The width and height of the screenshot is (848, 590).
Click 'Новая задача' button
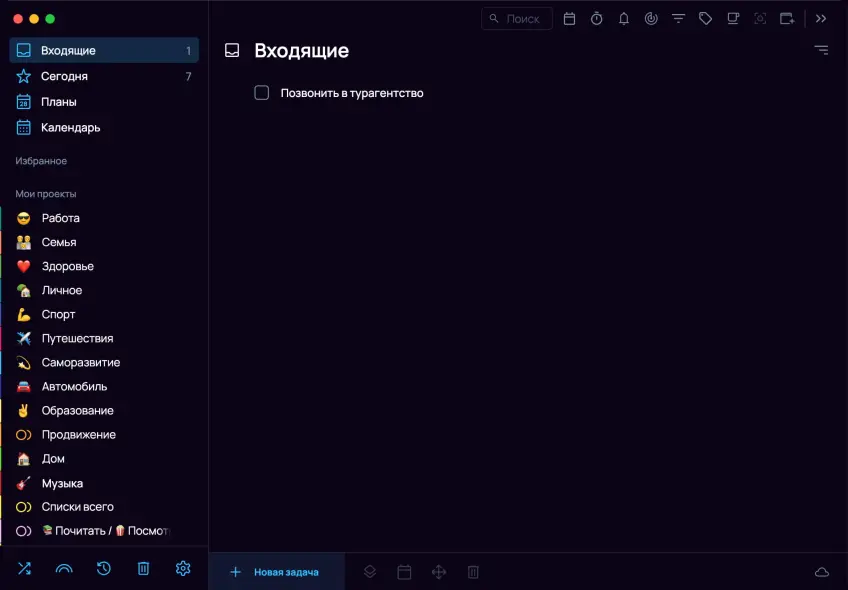(276, 572)
